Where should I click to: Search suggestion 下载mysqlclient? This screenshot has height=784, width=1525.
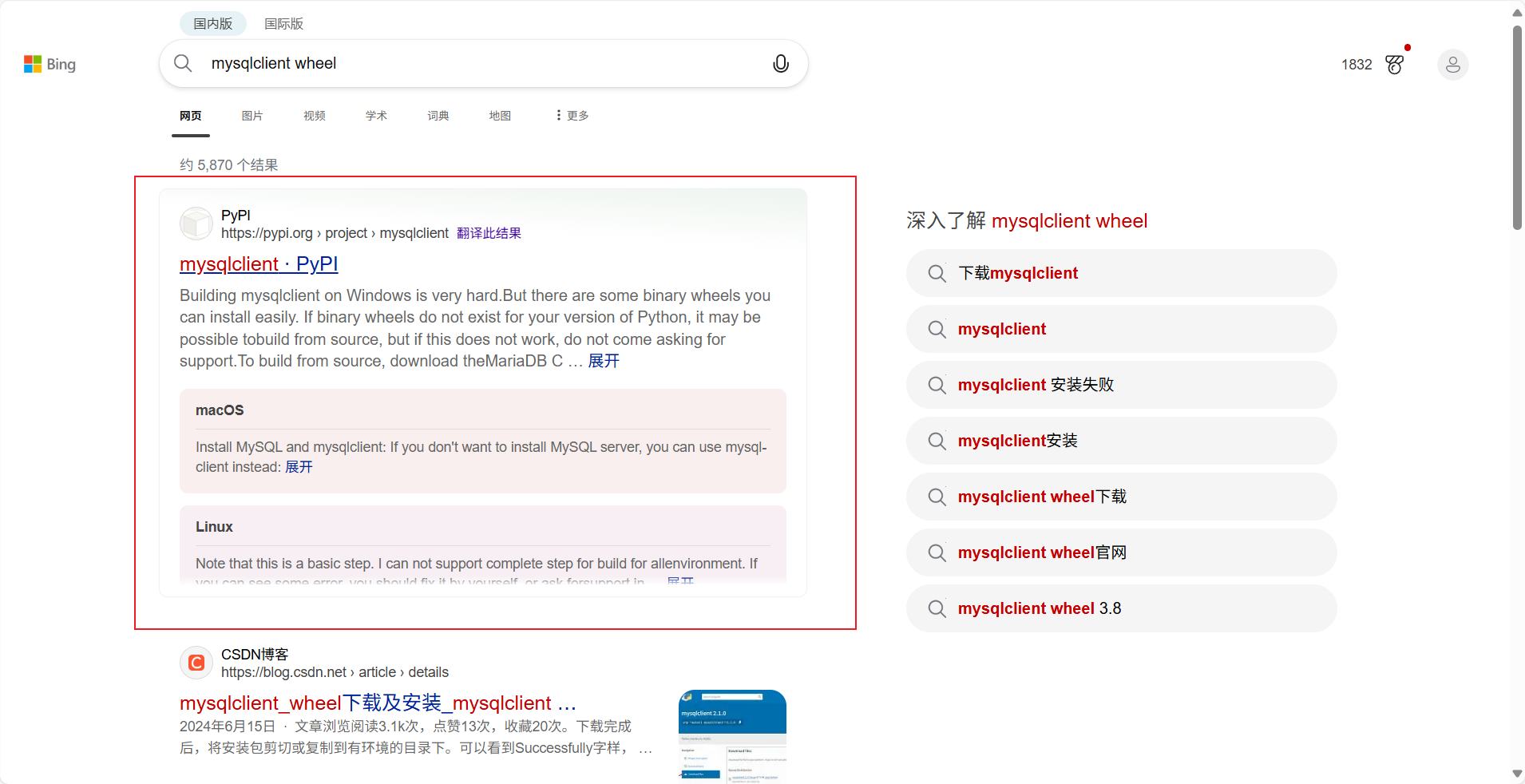tap(1121, 273)
